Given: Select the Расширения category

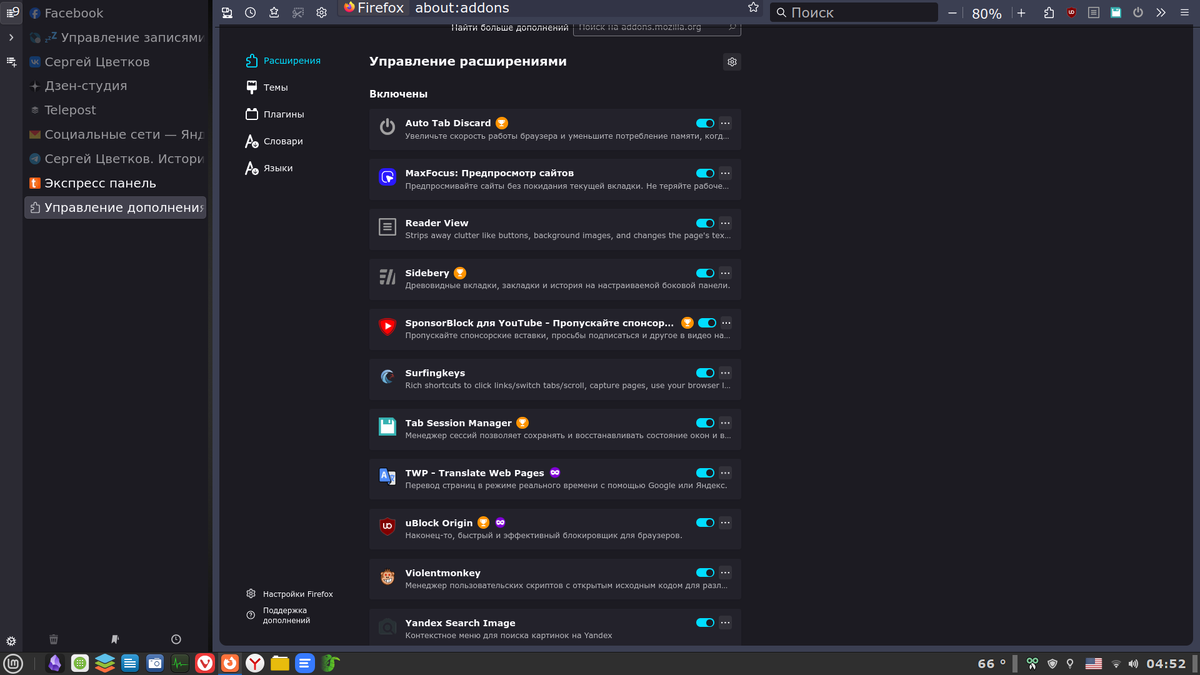Looking at the screenshot, I should [283, 61].
